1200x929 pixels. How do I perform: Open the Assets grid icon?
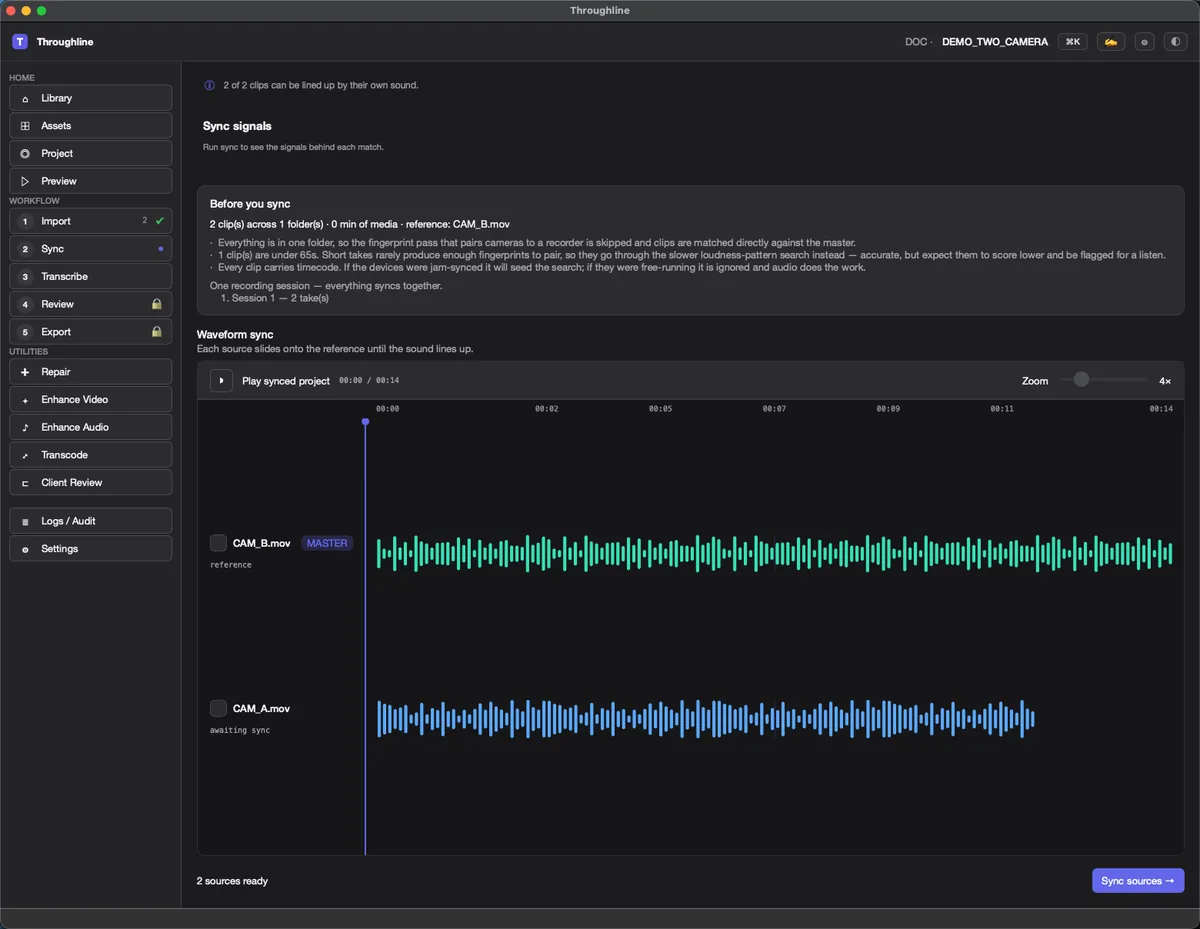tap(25, 126)
